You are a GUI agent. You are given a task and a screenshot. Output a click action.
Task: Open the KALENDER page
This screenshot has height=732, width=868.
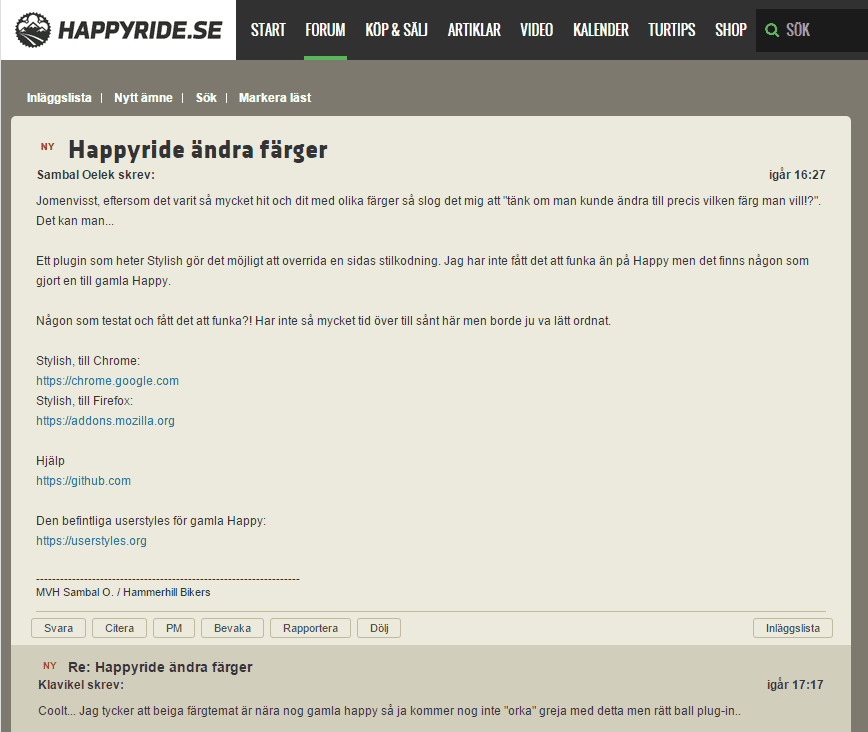601,30
